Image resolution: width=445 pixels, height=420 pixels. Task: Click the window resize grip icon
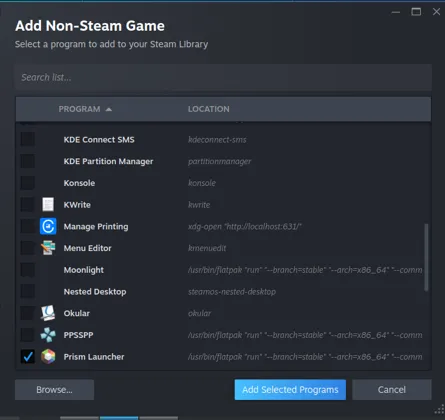[x=439, y=409]
